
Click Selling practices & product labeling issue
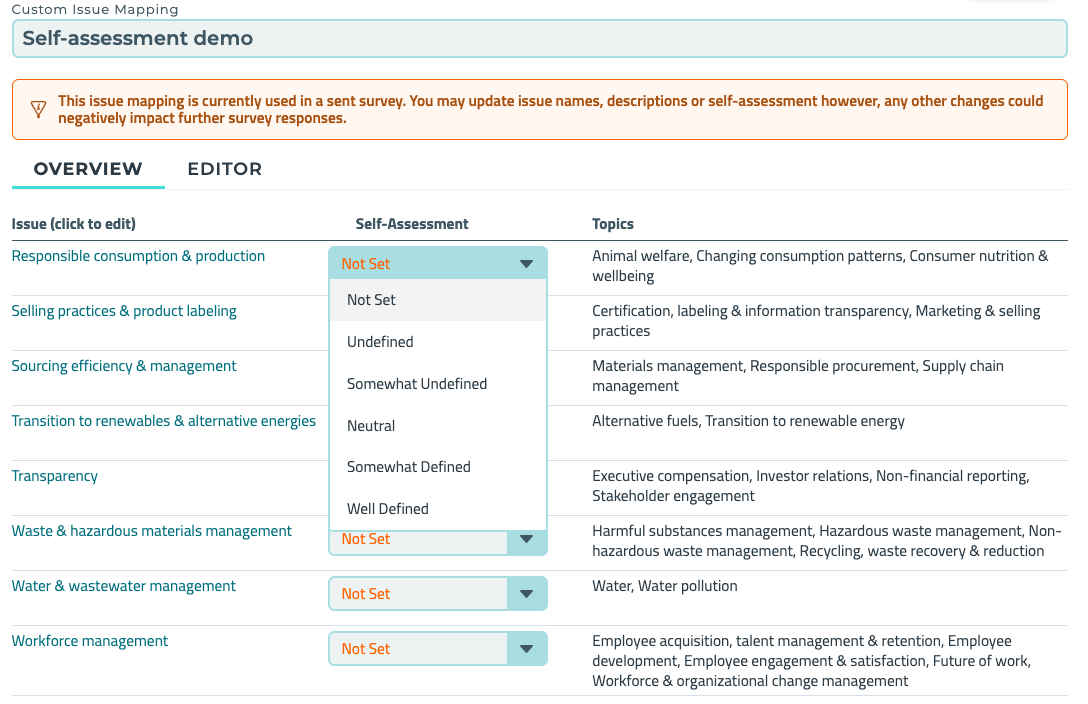click(124, 311)
